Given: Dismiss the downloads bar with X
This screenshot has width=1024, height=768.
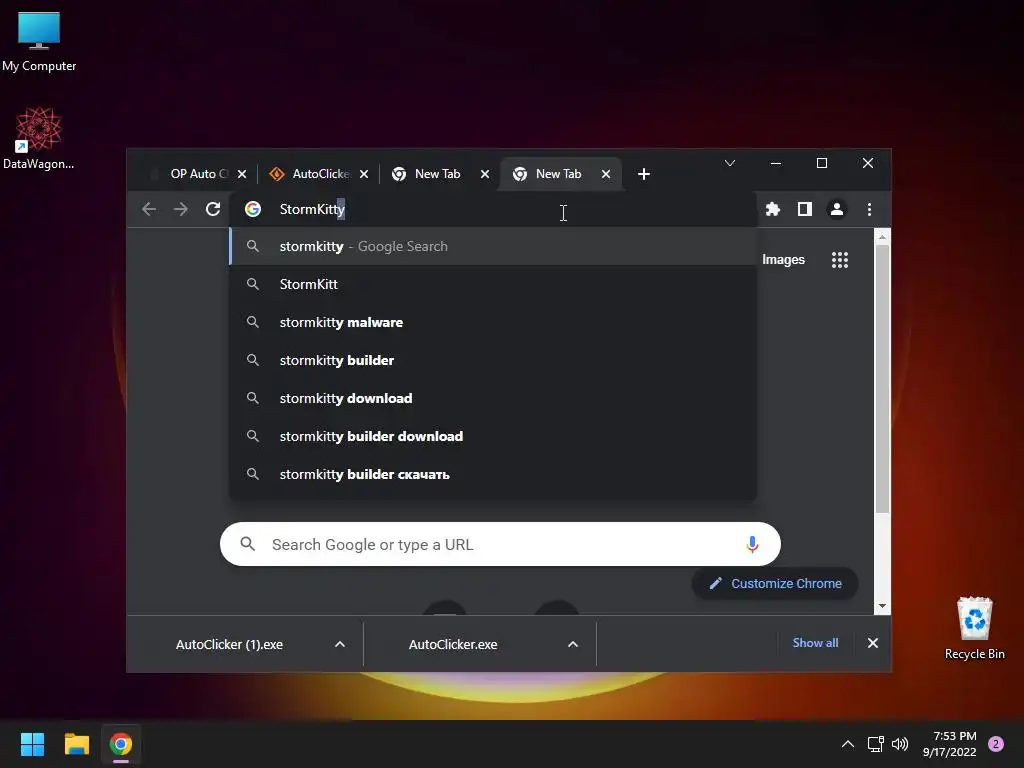Looking at the screenshot, I should [x=872, y=643].
